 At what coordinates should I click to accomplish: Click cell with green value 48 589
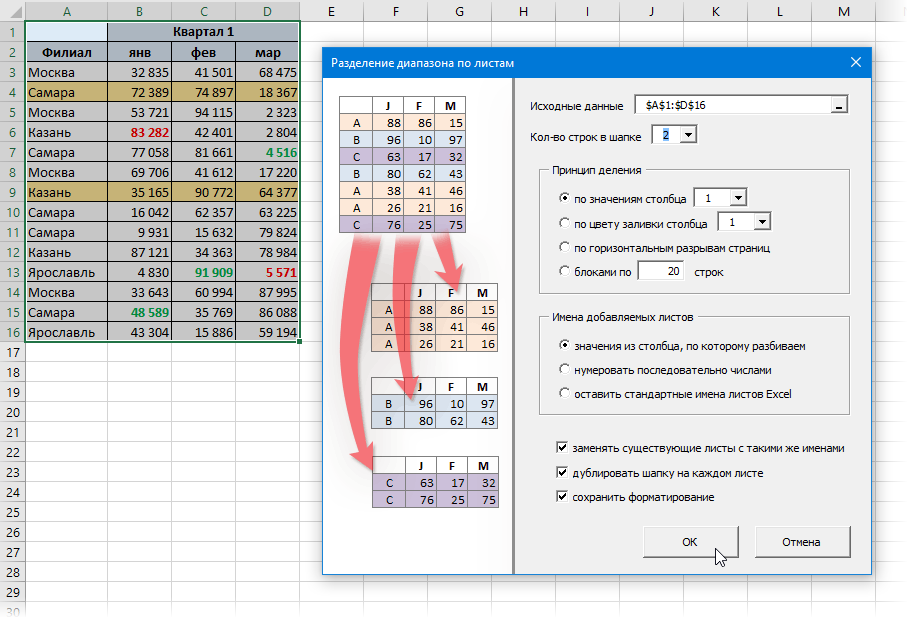(x=140, y=312)
